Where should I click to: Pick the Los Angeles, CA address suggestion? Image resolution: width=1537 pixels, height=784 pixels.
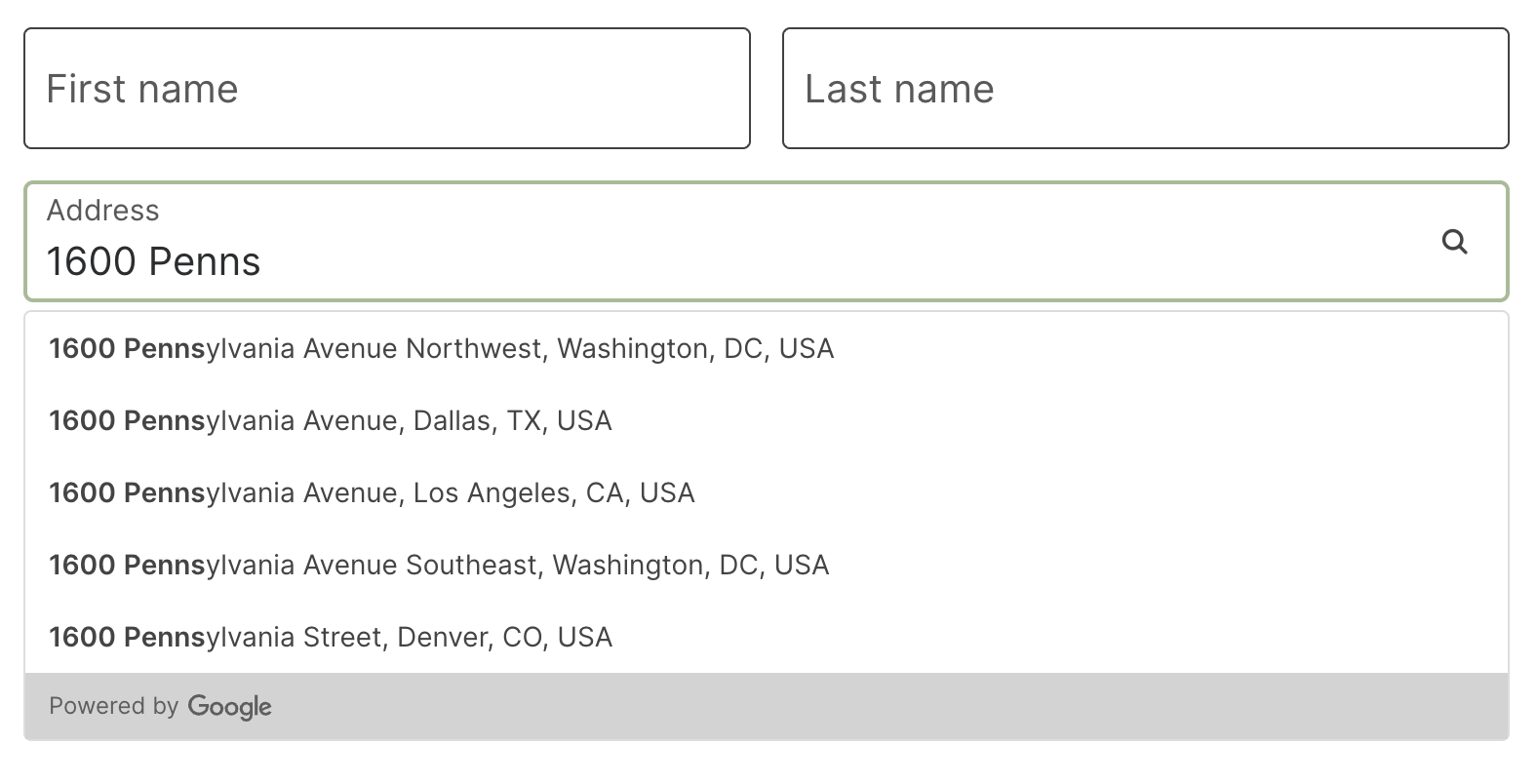coord(372,493)
